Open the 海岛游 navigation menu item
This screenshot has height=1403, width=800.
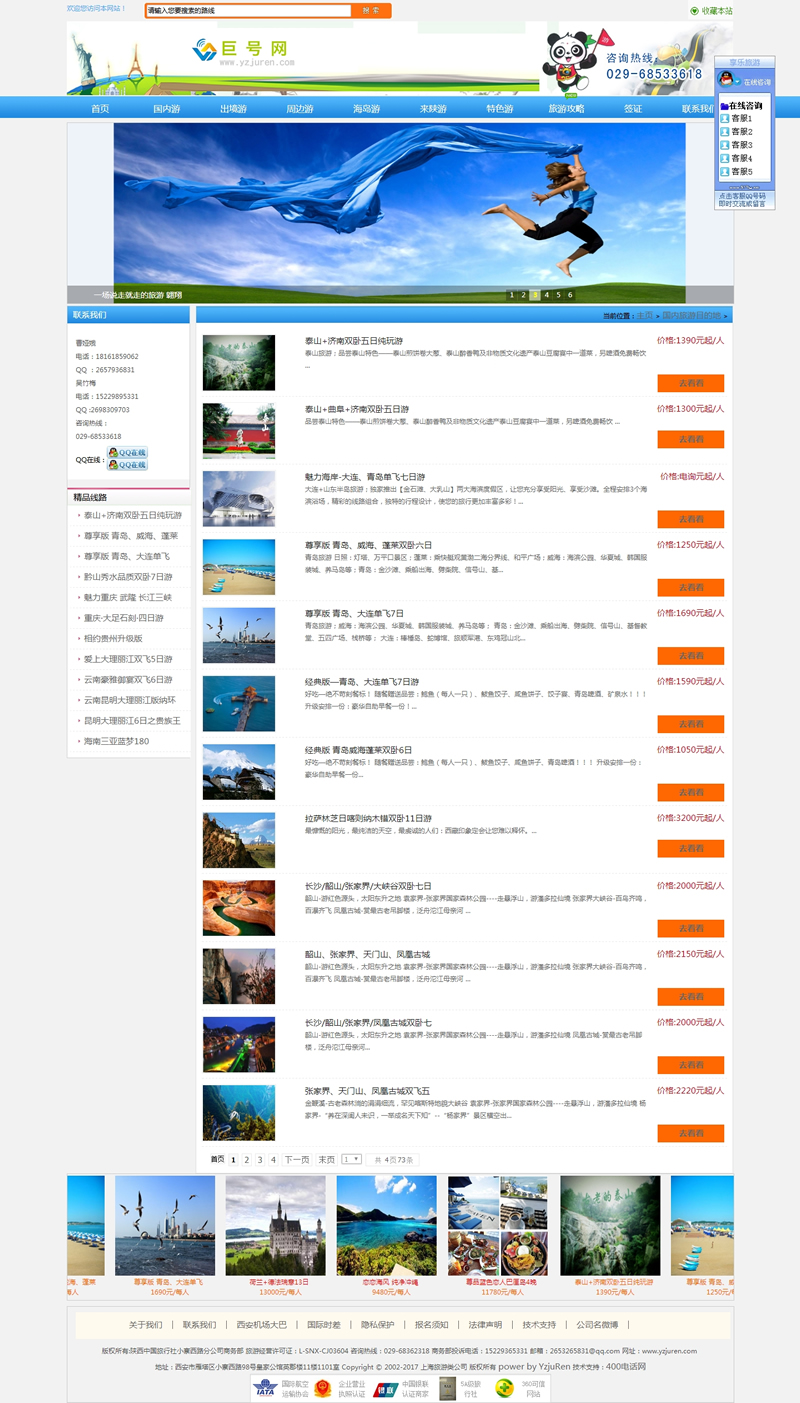point(366,109)
